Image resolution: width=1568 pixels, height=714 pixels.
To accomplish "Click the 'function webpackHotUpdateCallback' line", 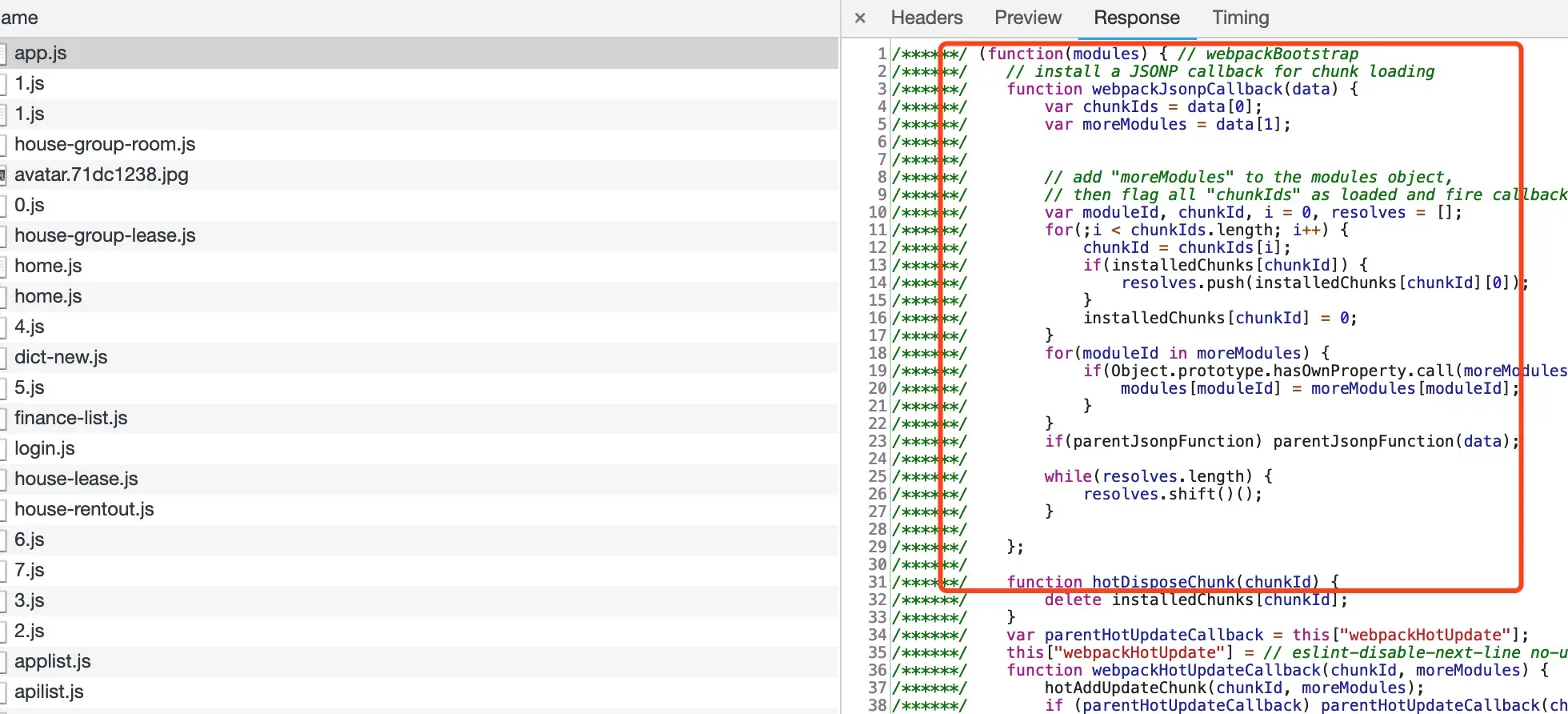I will (1278, 670).
